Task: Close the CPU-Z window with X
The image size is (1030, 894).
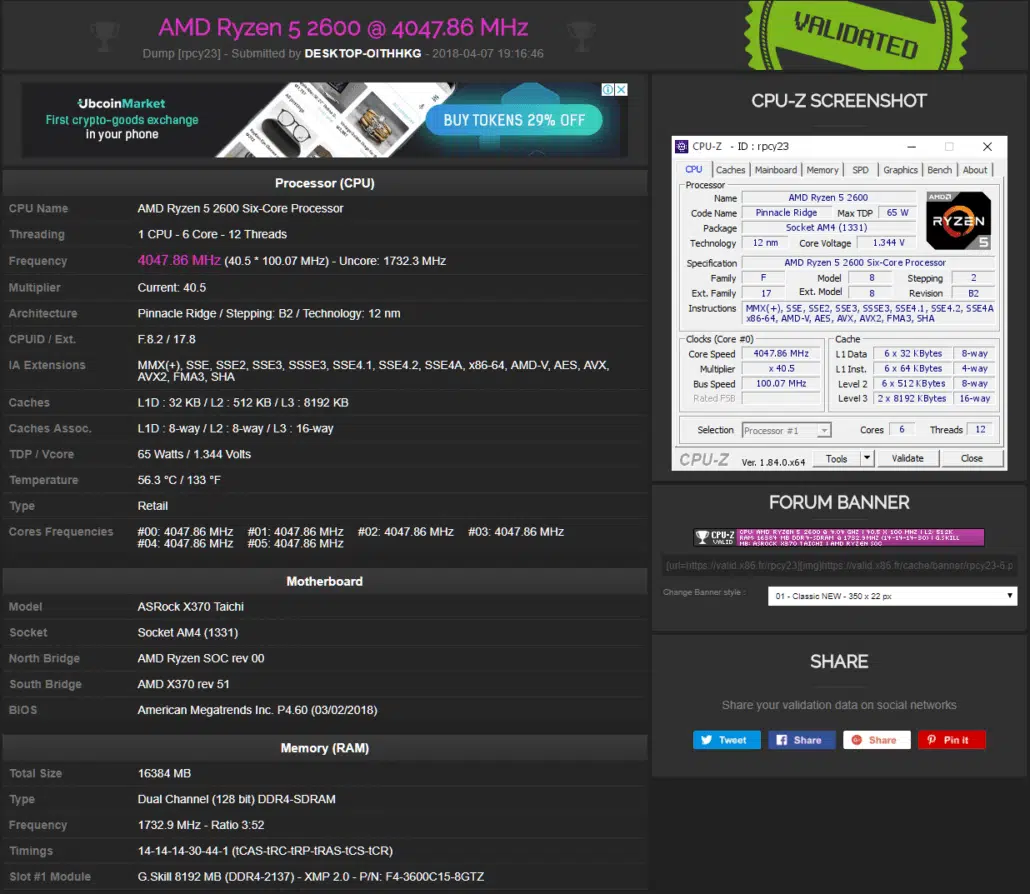Action: 987,146
